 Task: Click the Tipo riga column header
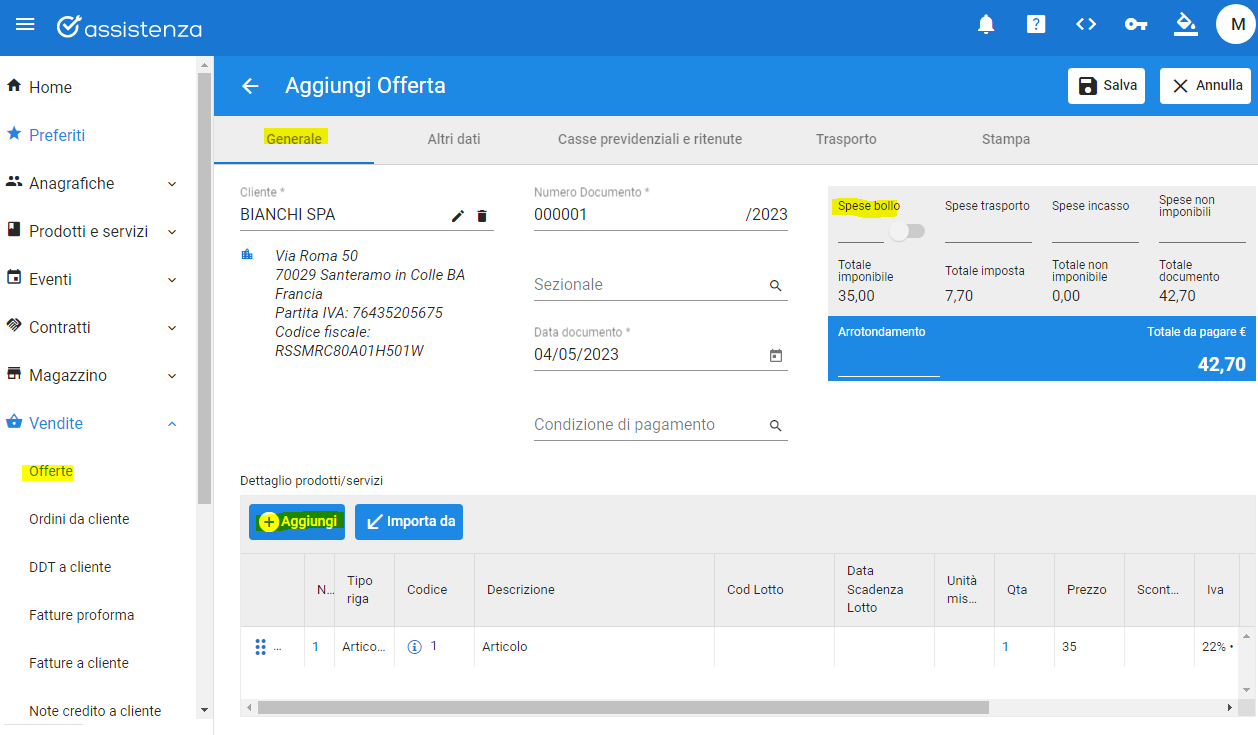point(365,590)
